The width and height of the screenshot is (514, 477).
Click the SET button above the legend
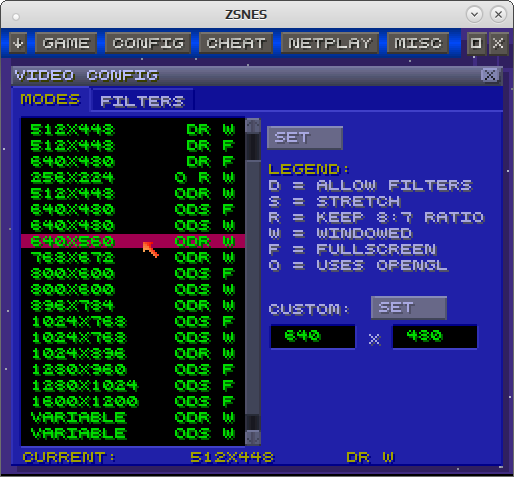pos(305,138)
